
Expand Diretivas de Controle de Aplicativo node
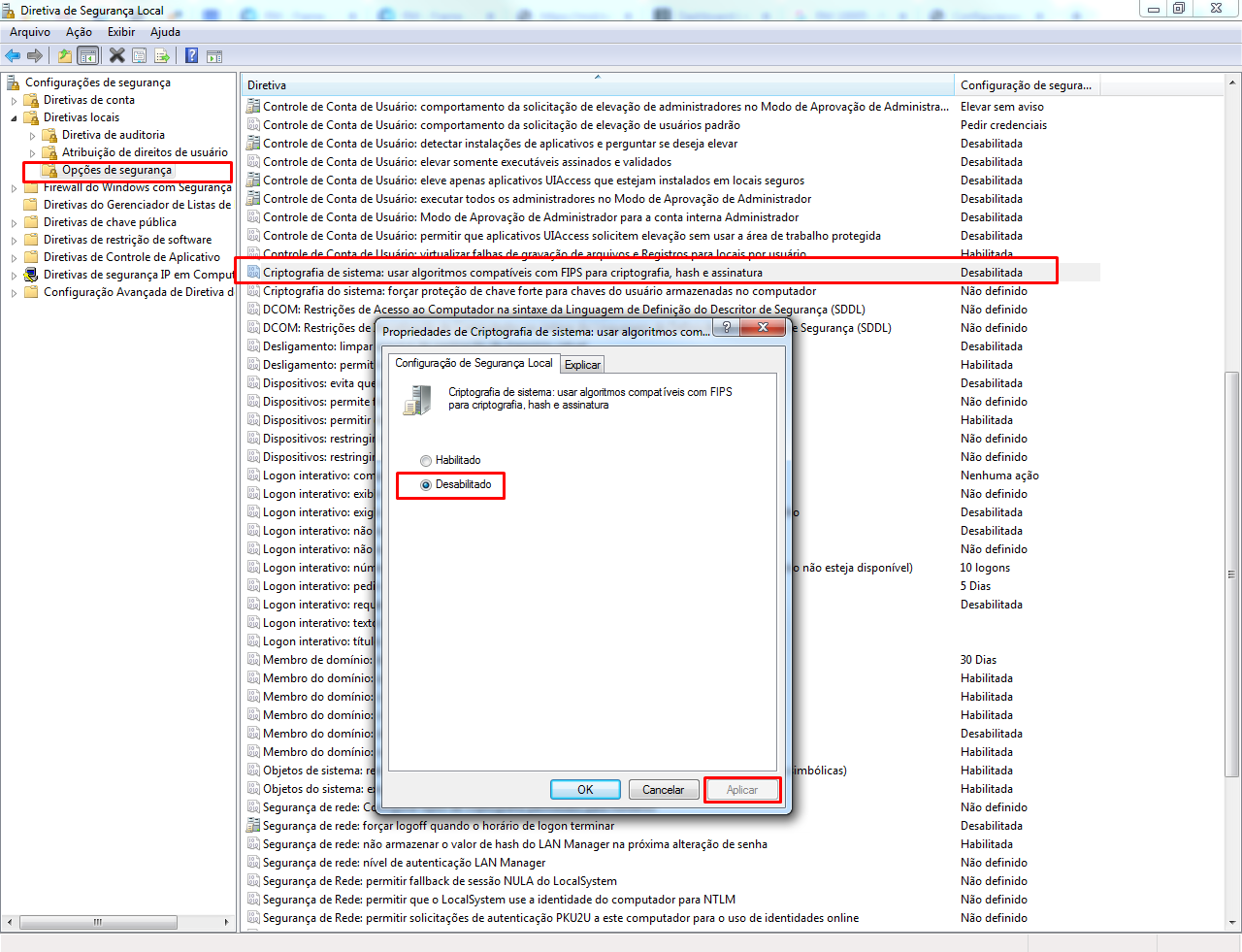14,257
